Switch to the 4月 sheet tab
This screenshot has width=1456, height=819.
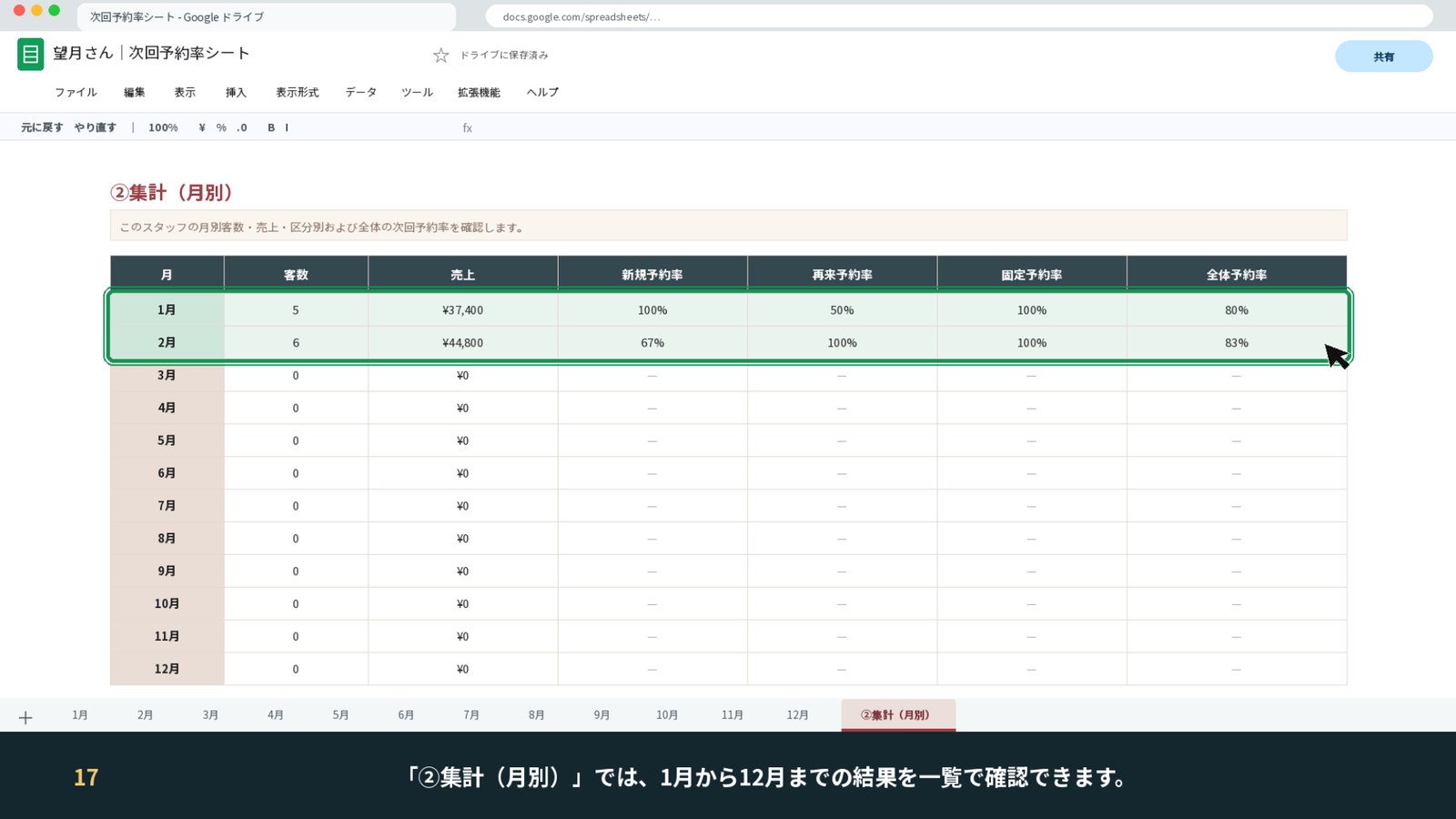click(x=276, y=715)
